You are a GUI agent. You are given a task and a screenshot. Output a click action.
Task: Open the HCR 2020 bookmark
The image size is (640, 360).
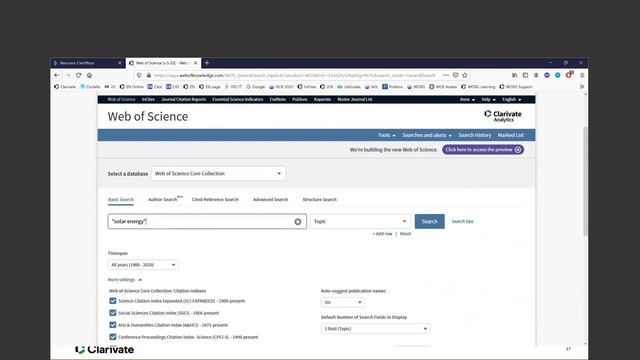coord(281,87)
